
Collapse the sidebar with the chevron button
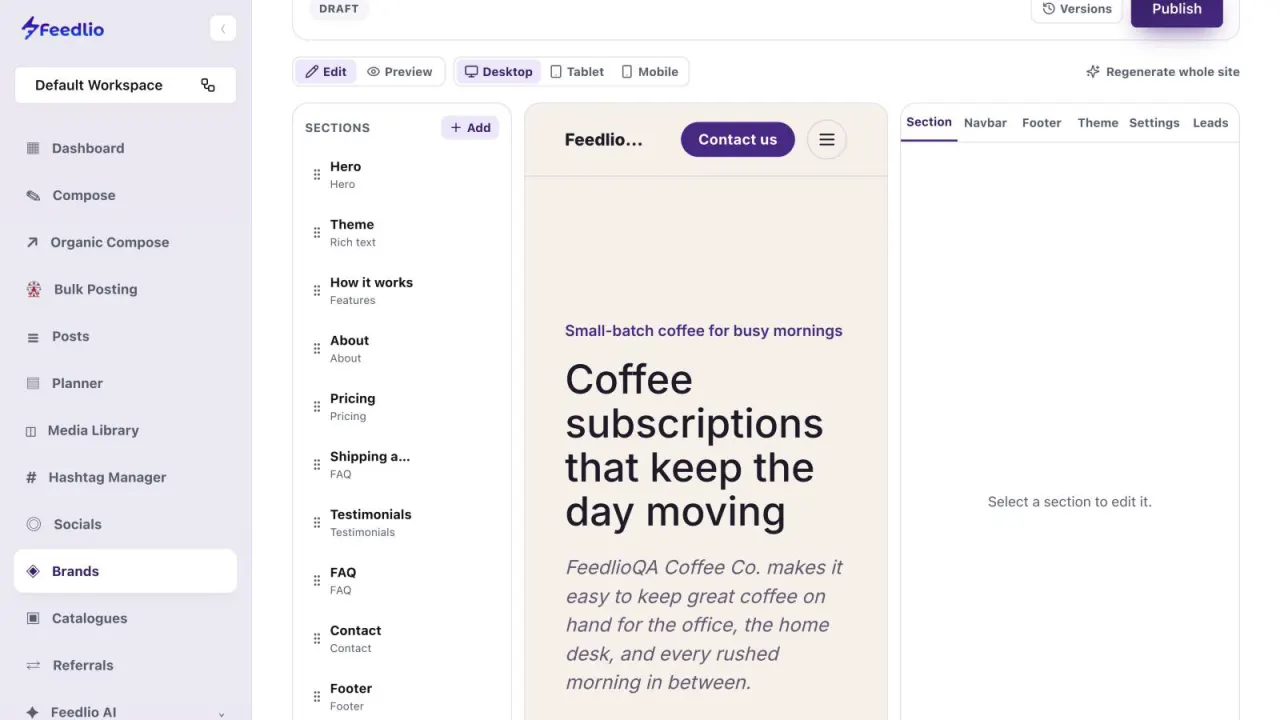(x=222, y=29)
